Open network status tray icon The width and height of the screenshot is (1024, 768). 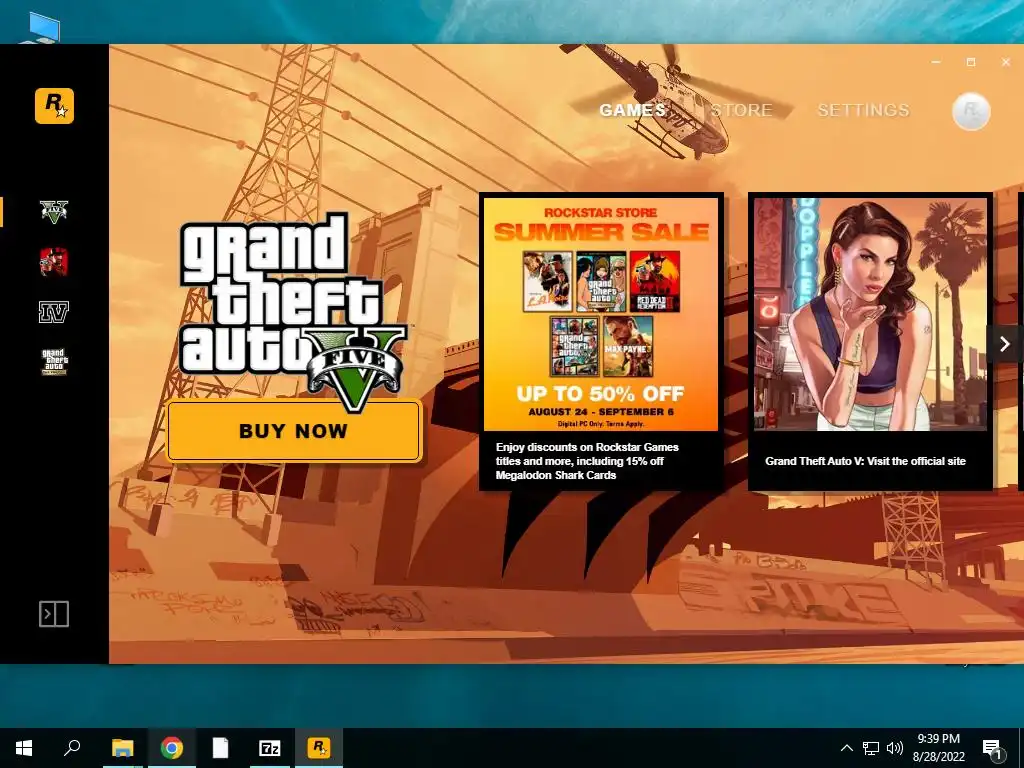871,748
